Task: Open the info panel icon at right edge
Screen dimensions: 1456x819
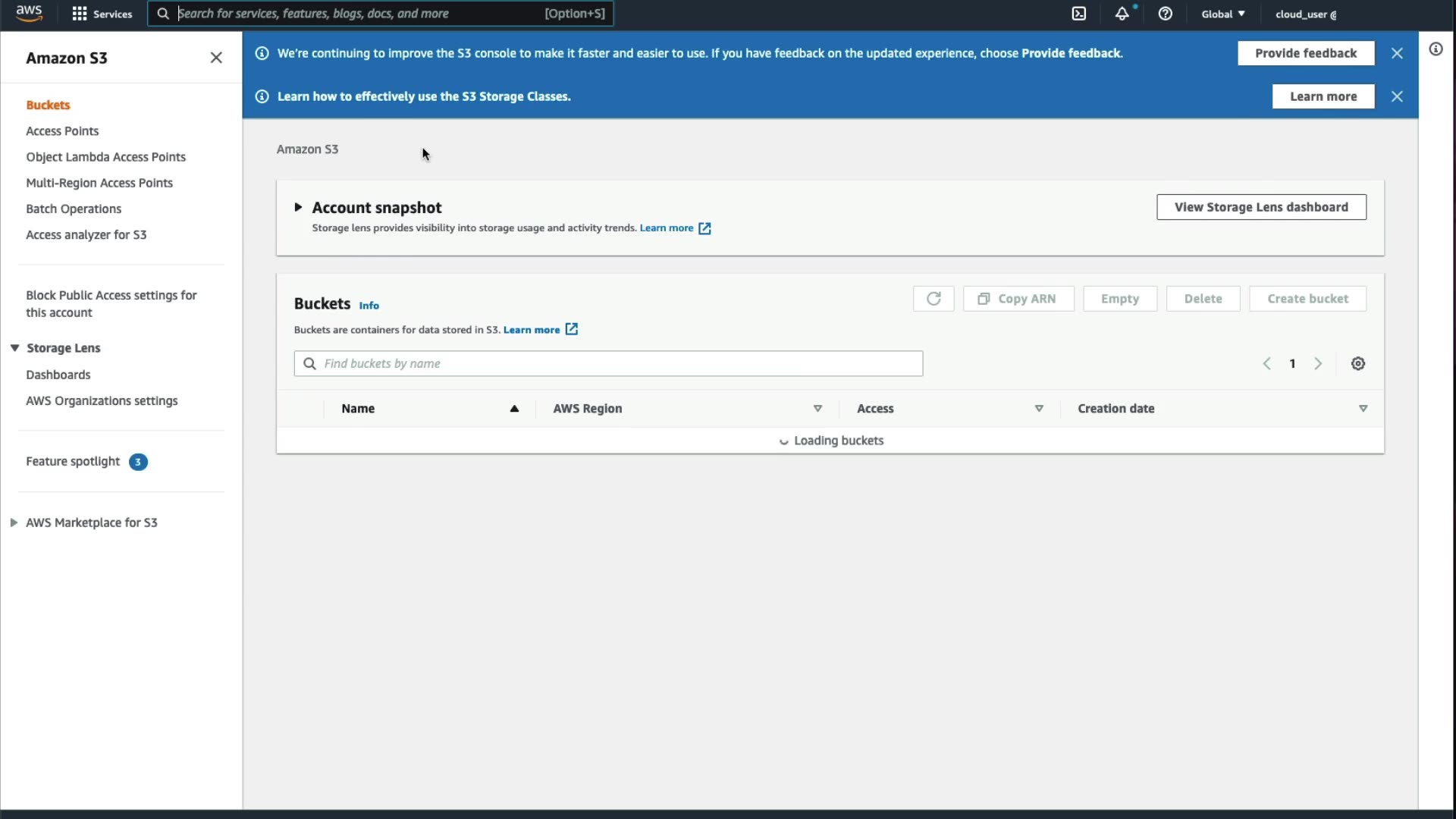Action: [1436, 49]
